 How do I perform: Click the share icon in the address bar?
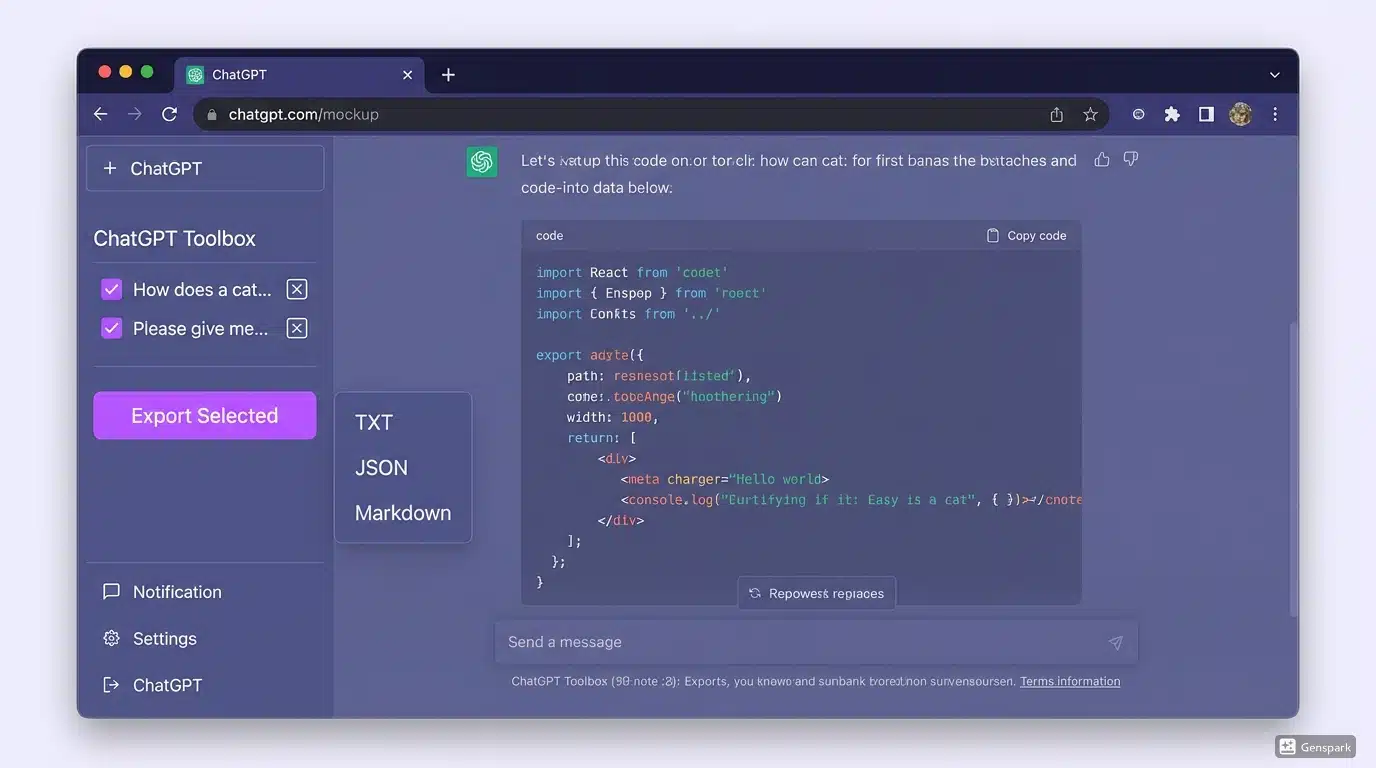pyautogui.click(x=1056, y=114)
